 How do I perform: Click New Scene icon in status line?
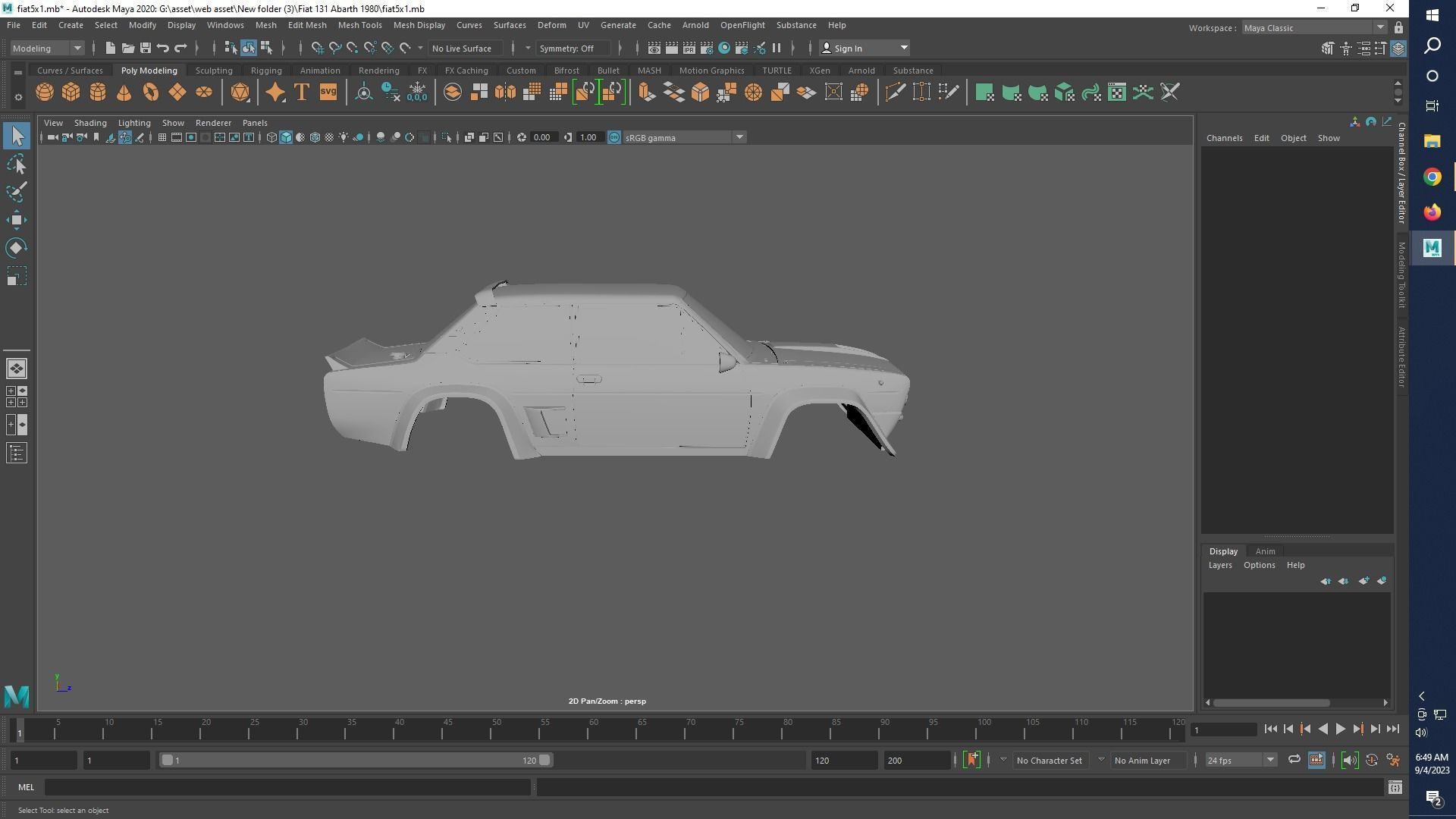[x=111, y=48]
